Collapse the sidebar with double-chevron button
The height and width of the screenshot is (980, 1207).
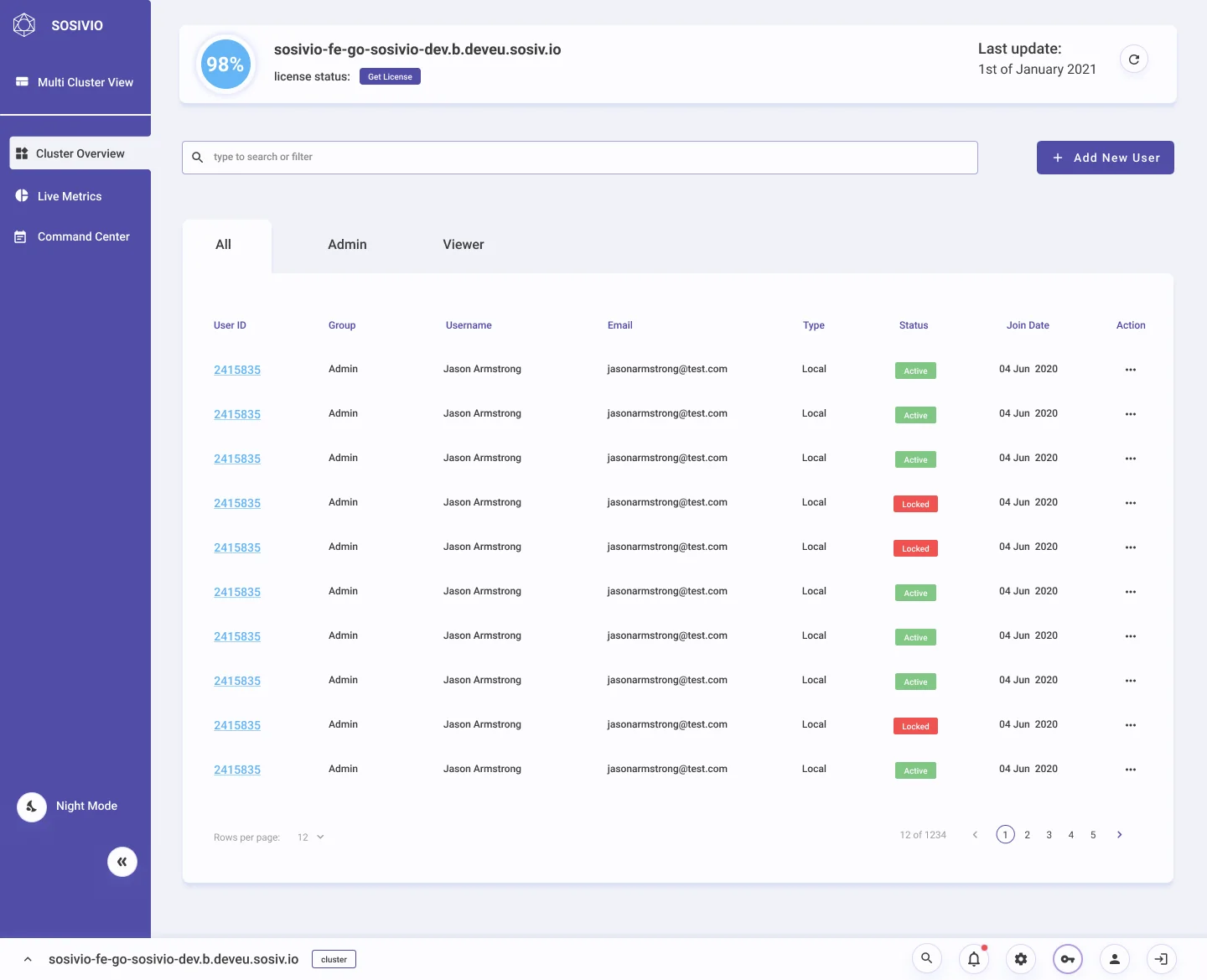[x=122, y=862]
